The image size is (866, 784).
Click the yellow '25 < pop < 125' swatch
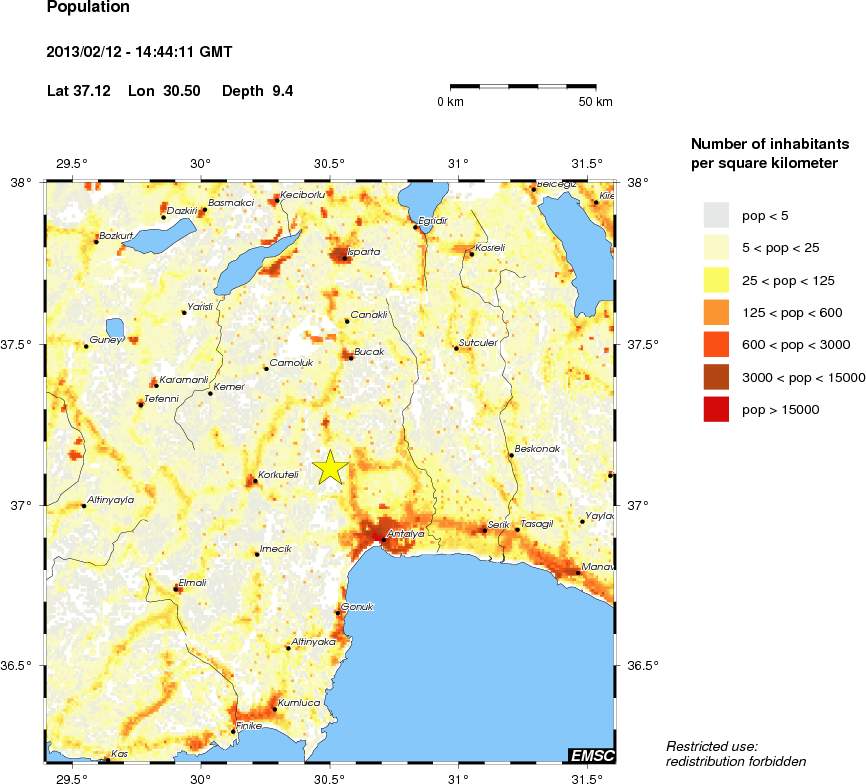[716, 280]
